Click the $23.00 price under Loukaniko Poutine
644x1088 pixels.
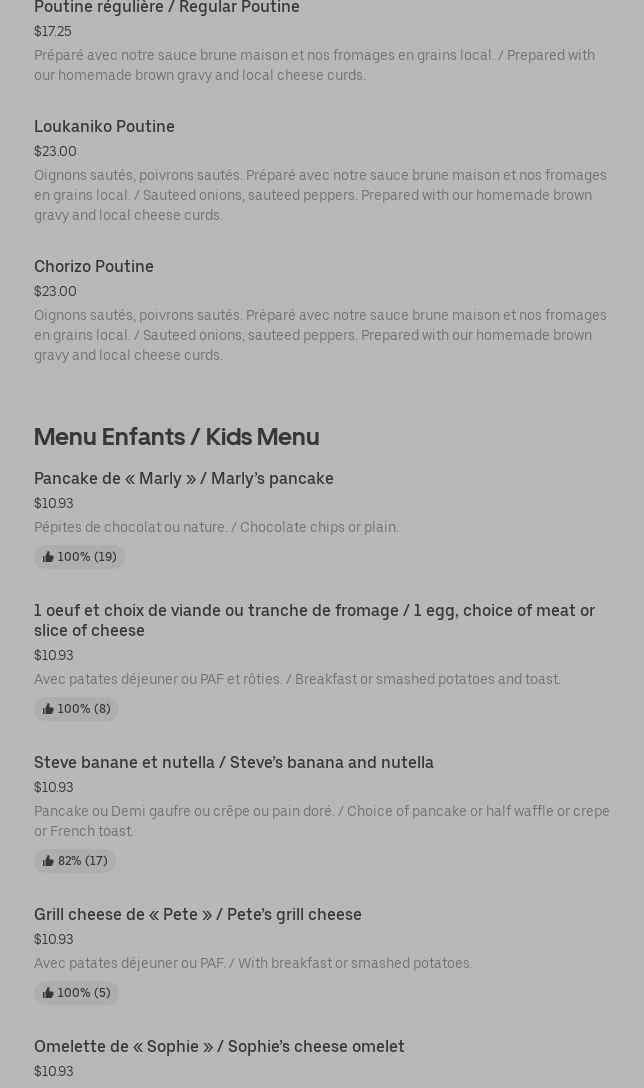point(56,151)
